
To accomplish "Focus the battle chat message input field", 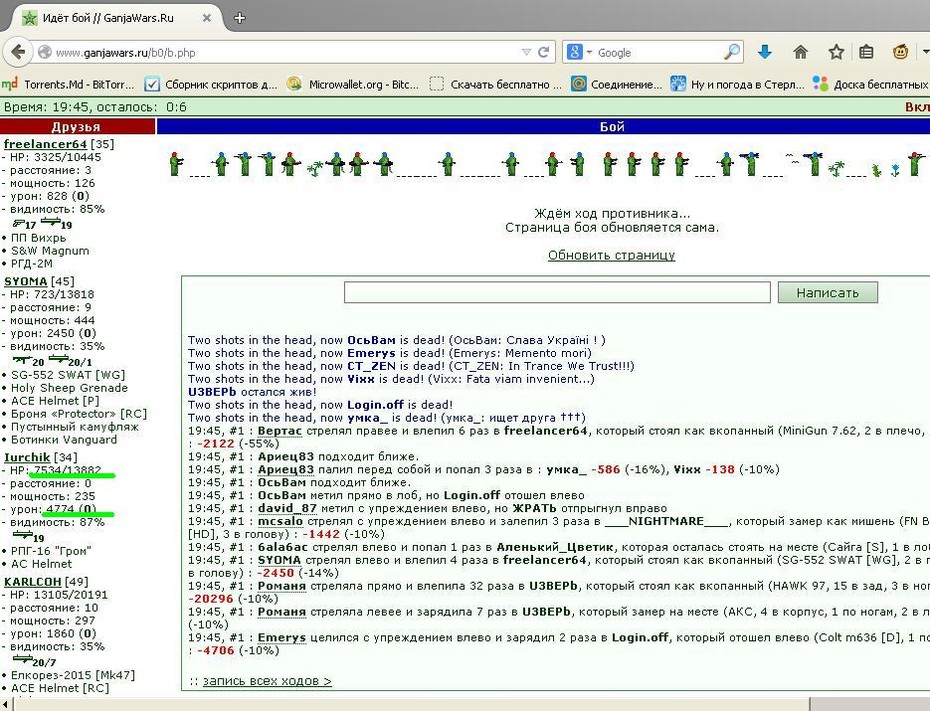I will click(557, 292).
